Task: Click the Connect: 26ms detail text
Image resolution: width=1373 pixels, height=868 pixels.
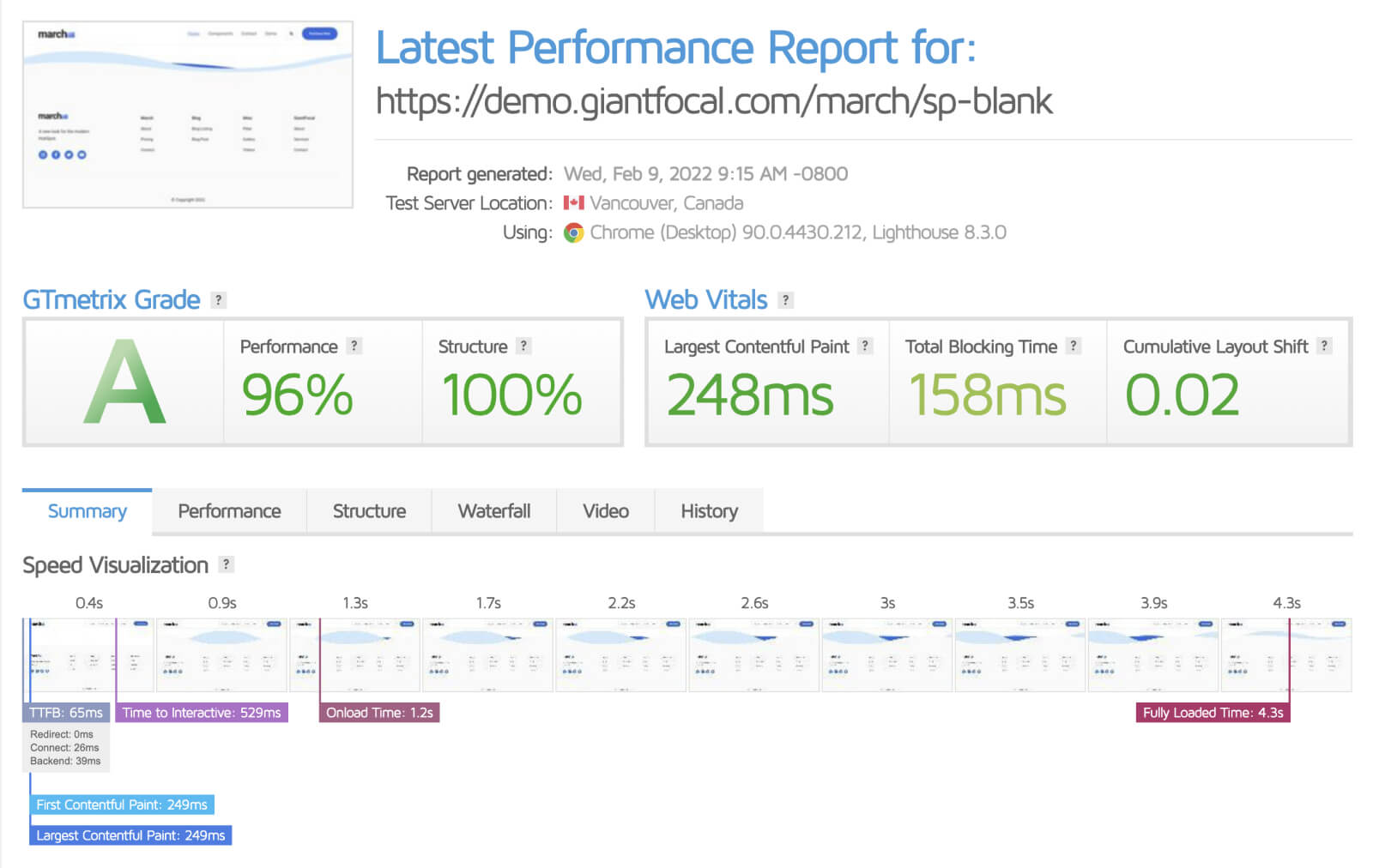Action: click(x=64, y=748)
